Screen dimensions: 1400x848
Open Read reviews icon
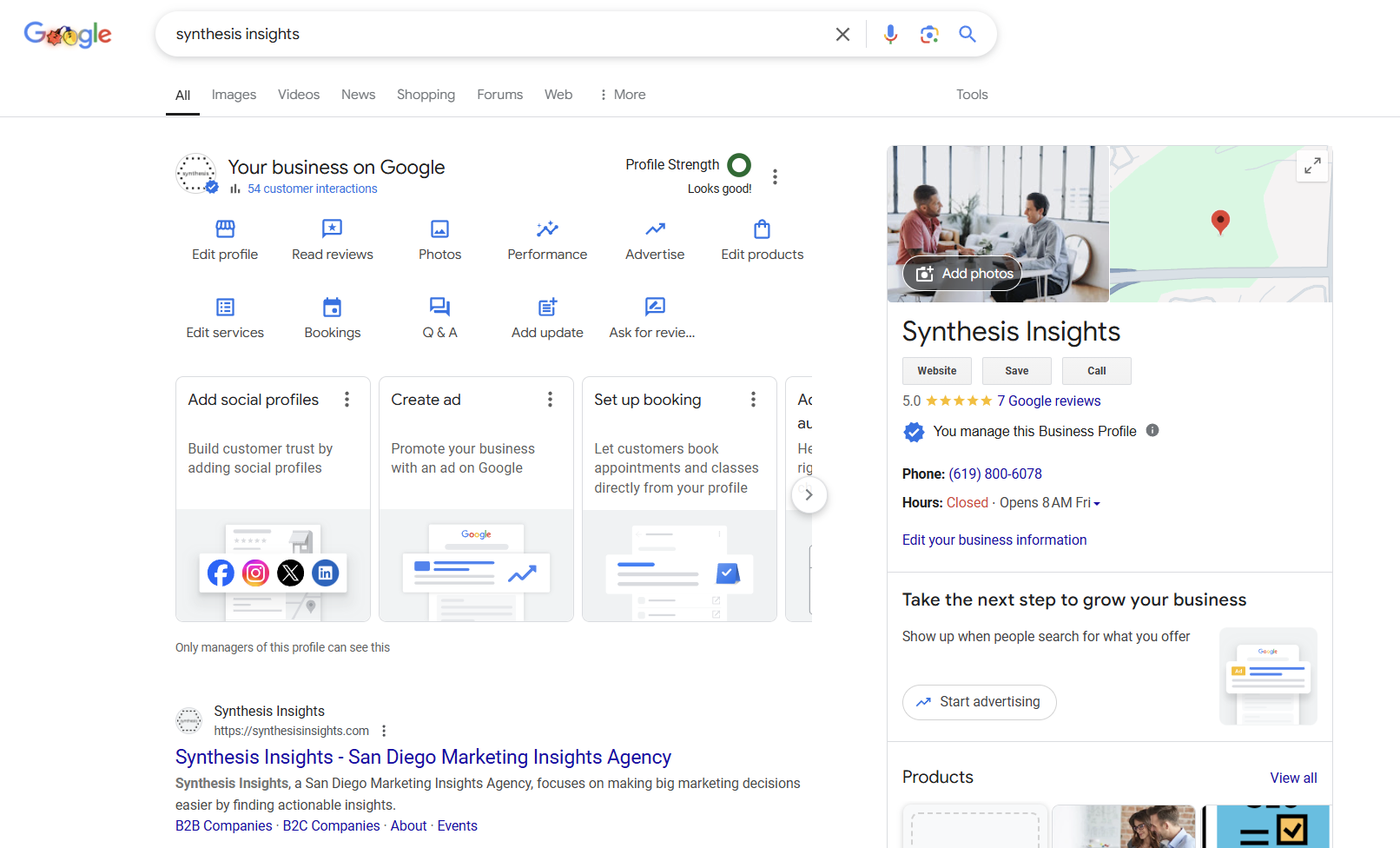coord(333,229)
